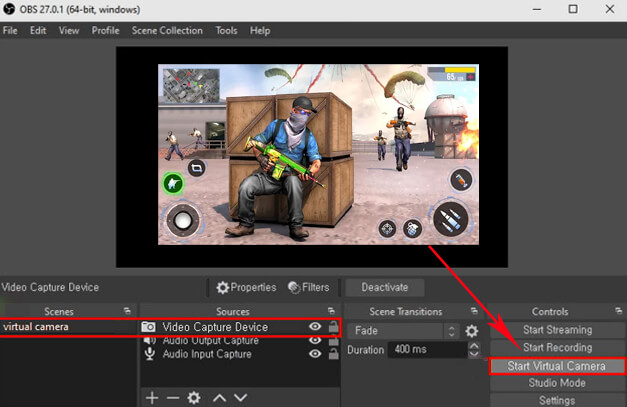
Task: Click the OBS logo in title bar
Action: coord(9,9)
